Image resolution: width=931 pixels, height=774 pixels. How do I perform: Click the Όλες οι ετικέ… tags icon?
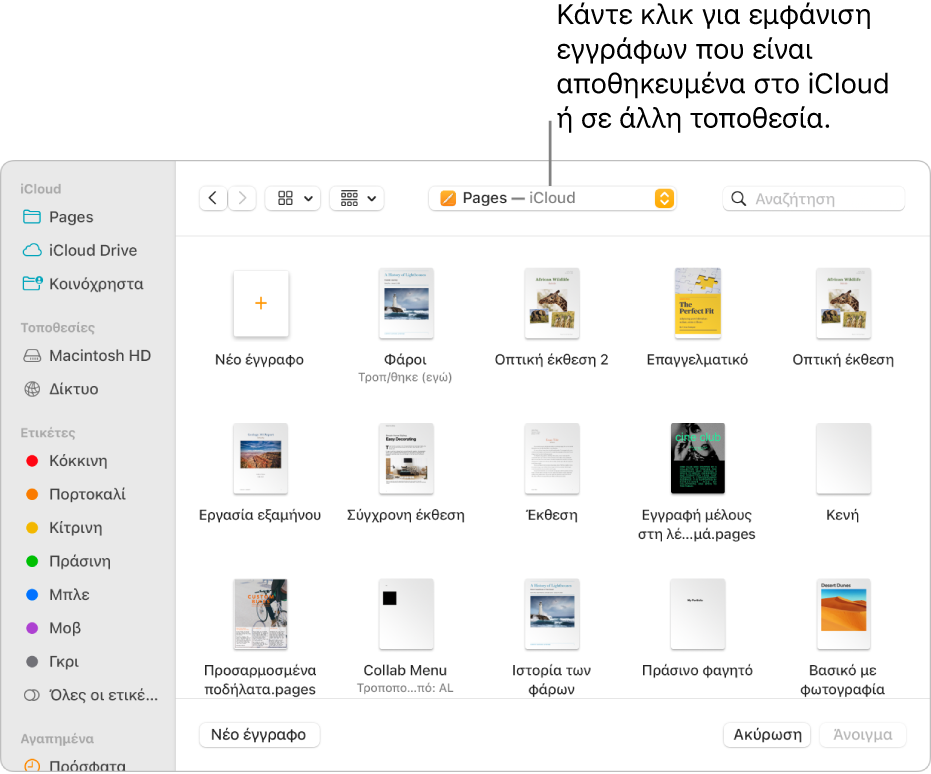click(x=32, y=695)
